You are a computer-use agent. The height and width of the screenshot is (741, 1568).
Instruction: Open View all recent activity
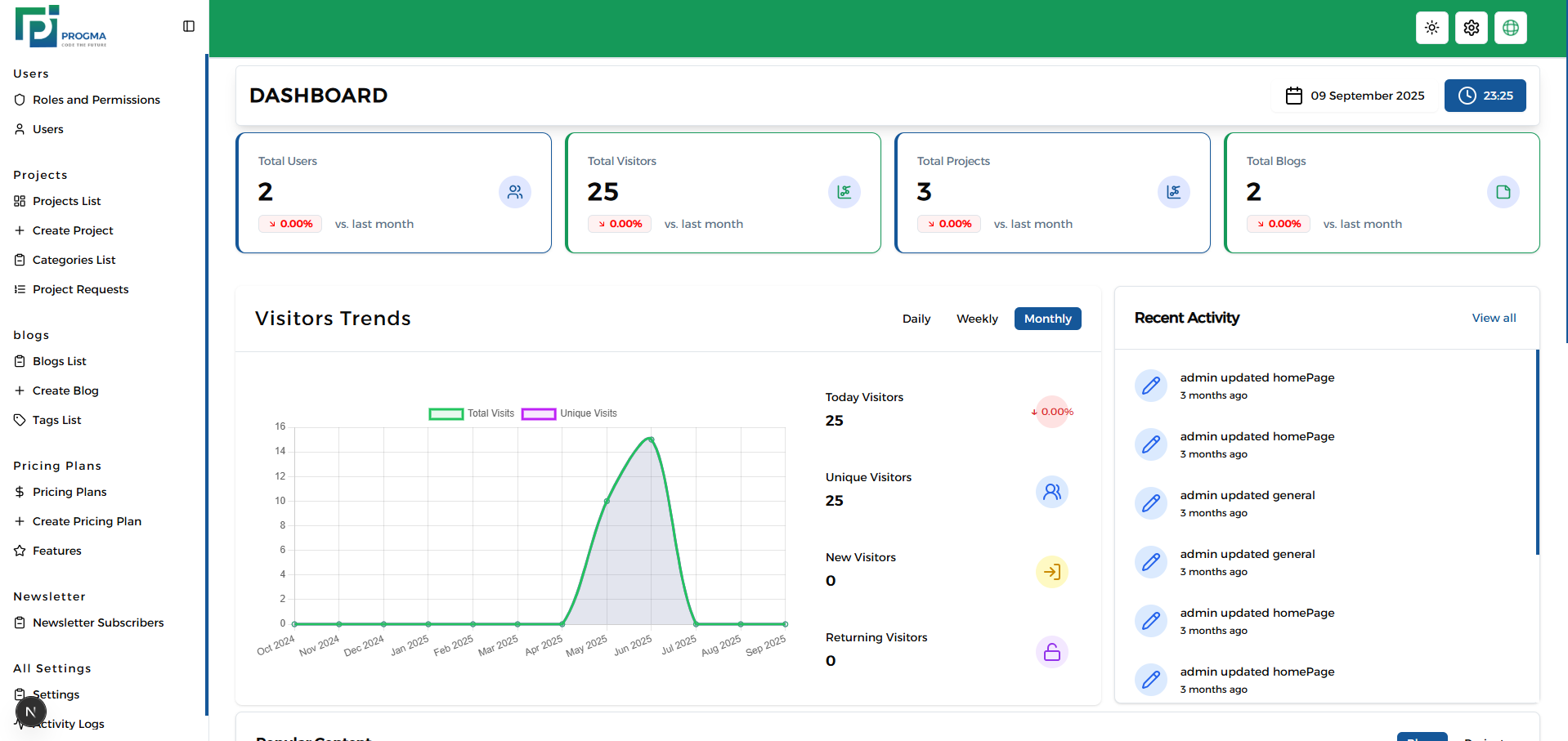(1493, 318)
